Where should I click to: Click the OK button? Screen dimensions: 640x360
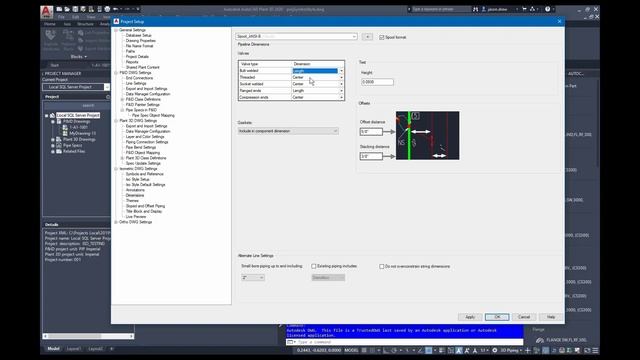497,317
